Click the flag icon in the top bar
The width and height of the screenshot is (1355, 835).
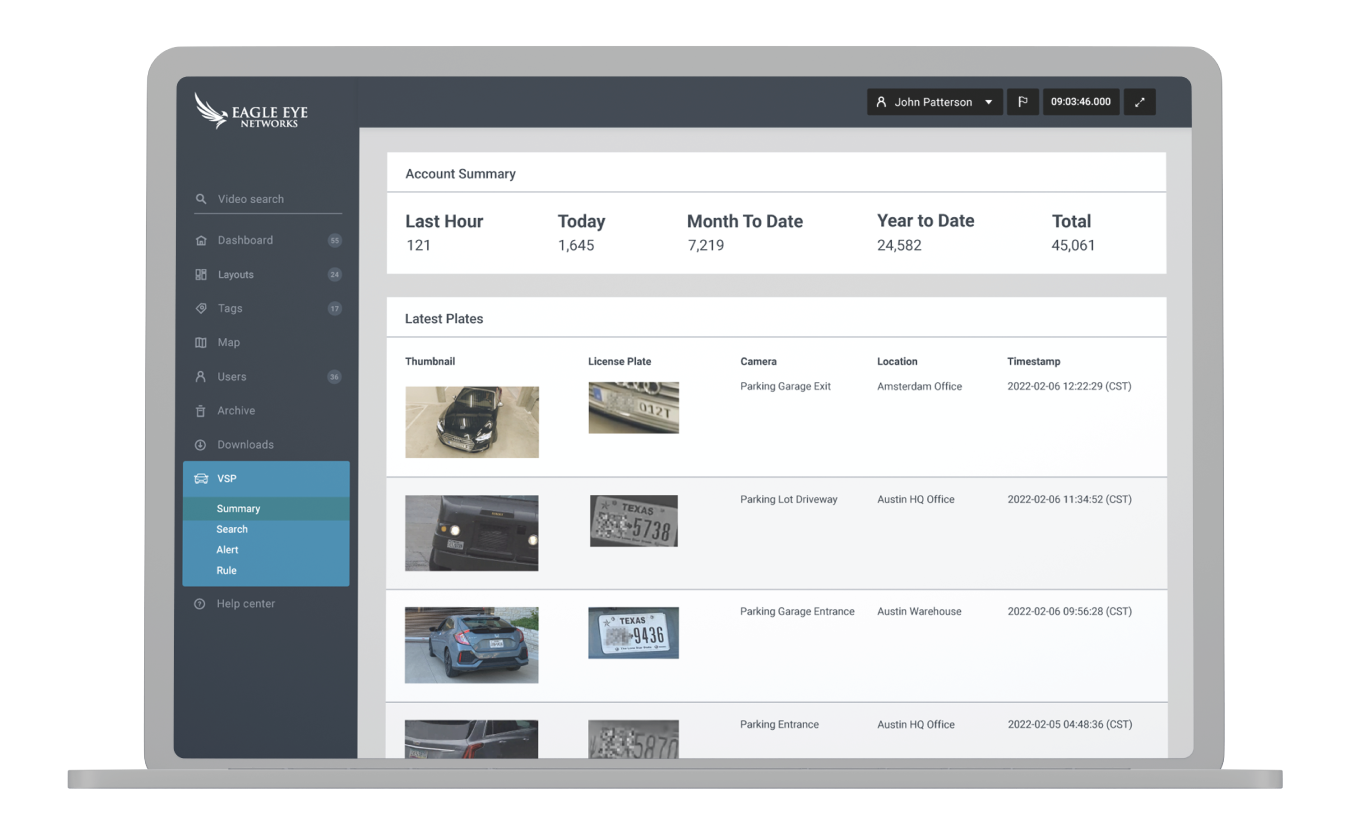[x=1022, y=101]
